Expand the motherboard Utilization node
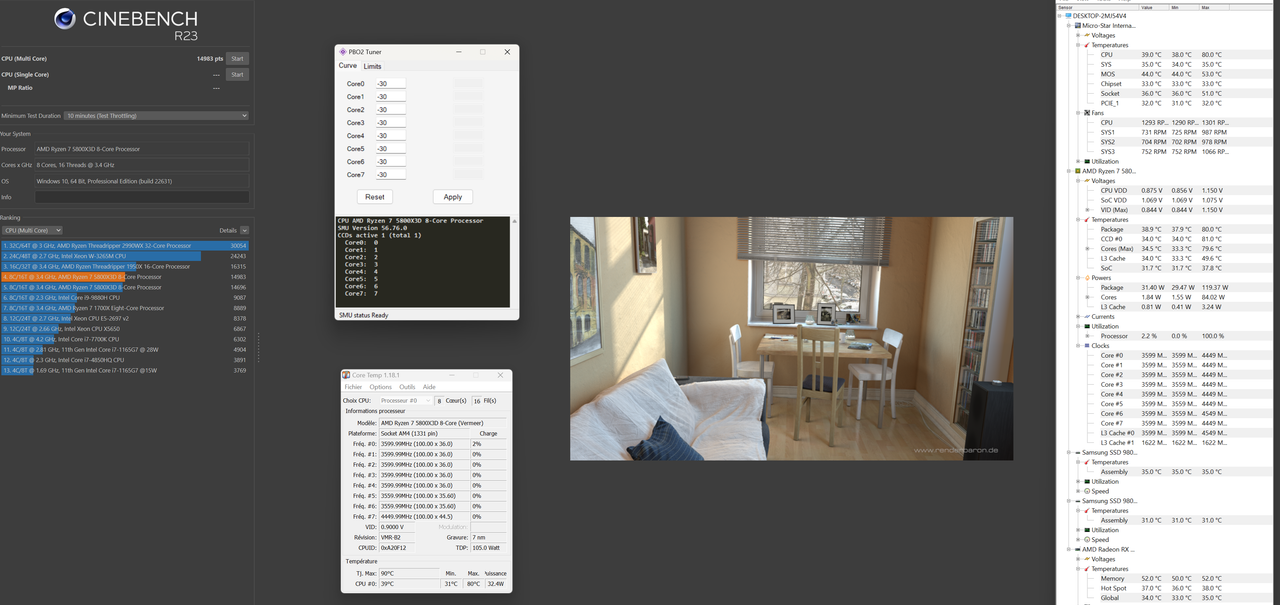The width and height of the screenshot is (1280, 605). (x=1079, y=161)
